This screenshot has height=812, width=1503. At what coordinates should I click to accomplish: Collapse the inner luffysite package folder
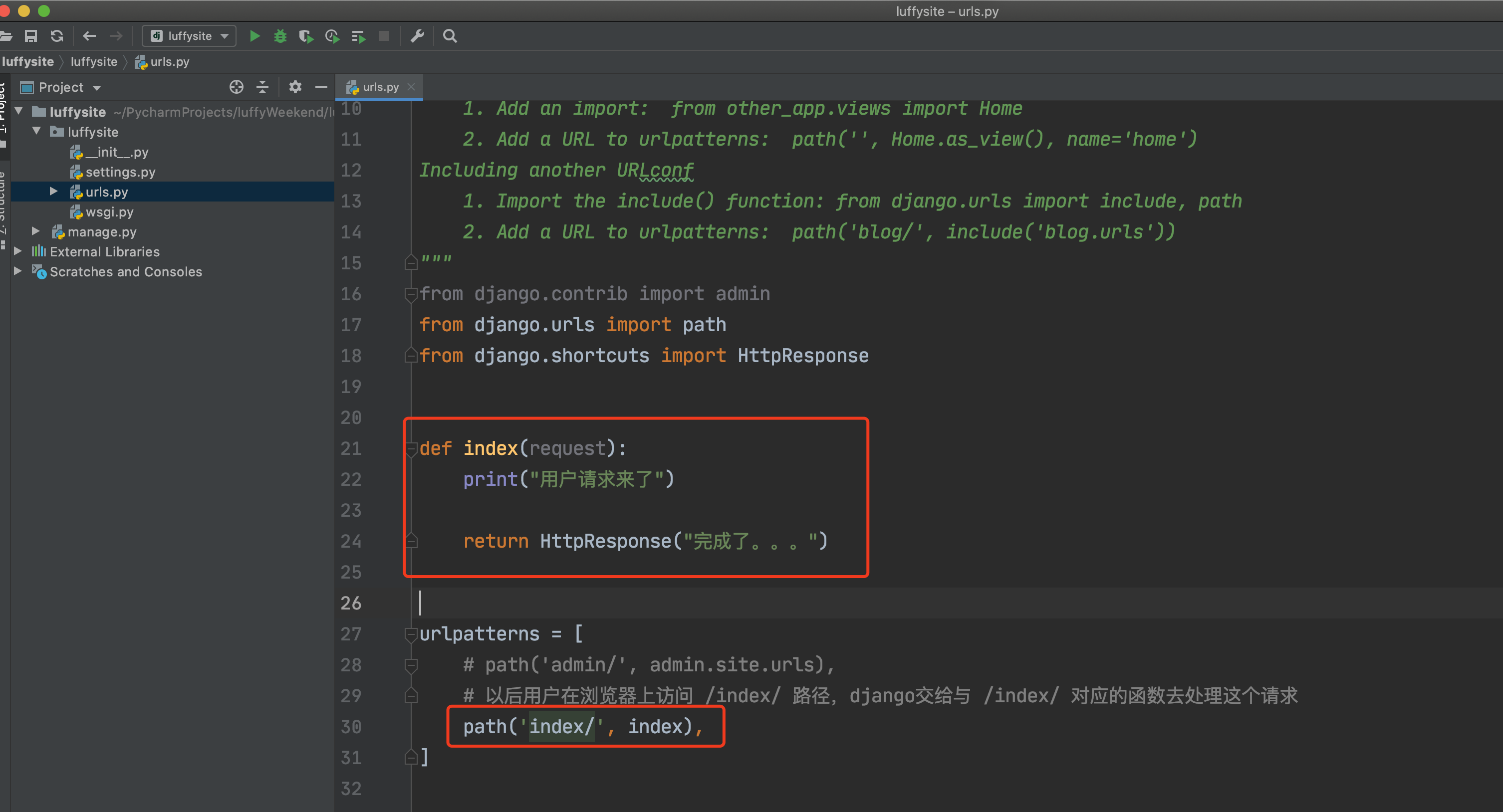[x=37, y=131]
